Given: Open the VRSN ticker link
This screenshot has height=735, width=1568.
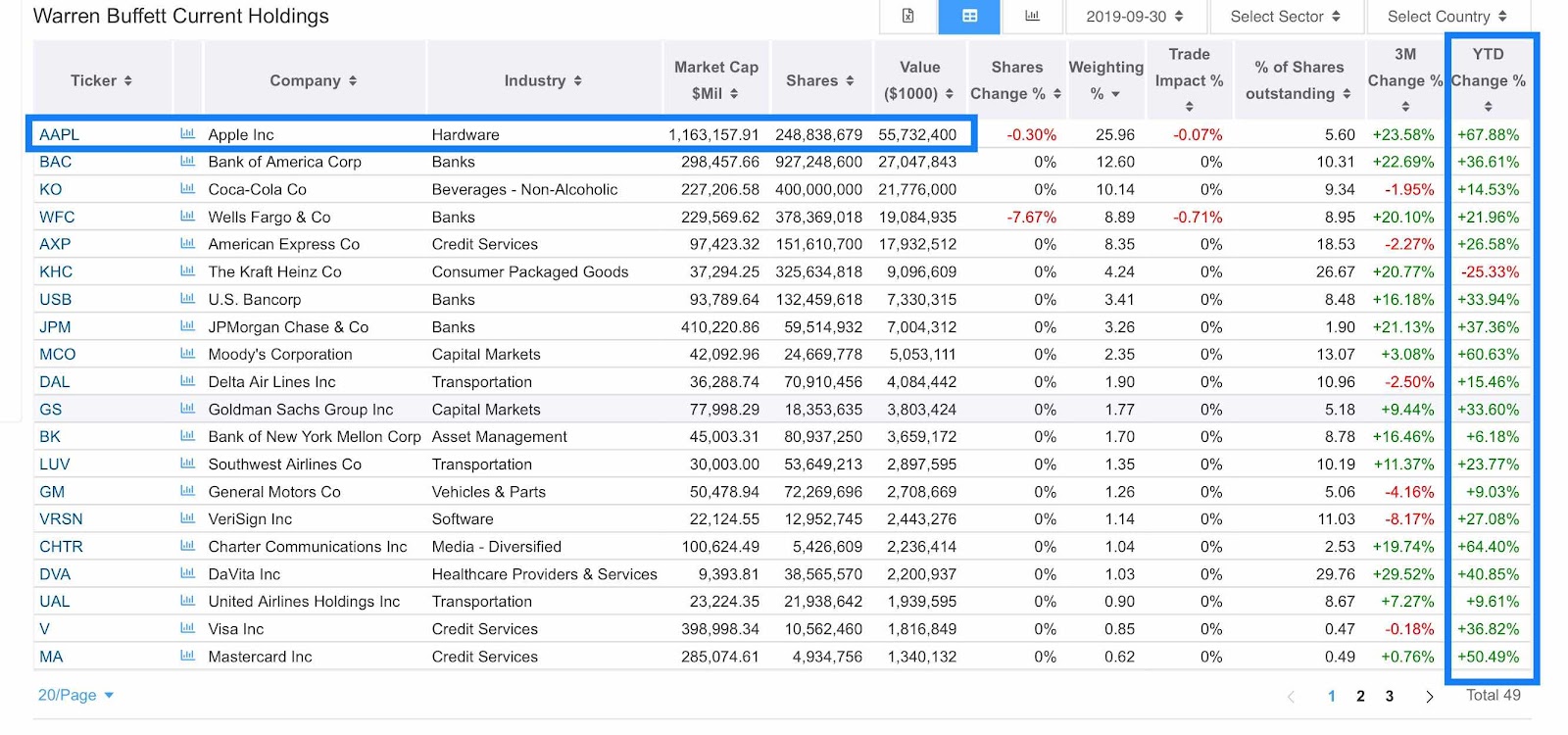Looking at the screenshot, I should tap(61, 518).
